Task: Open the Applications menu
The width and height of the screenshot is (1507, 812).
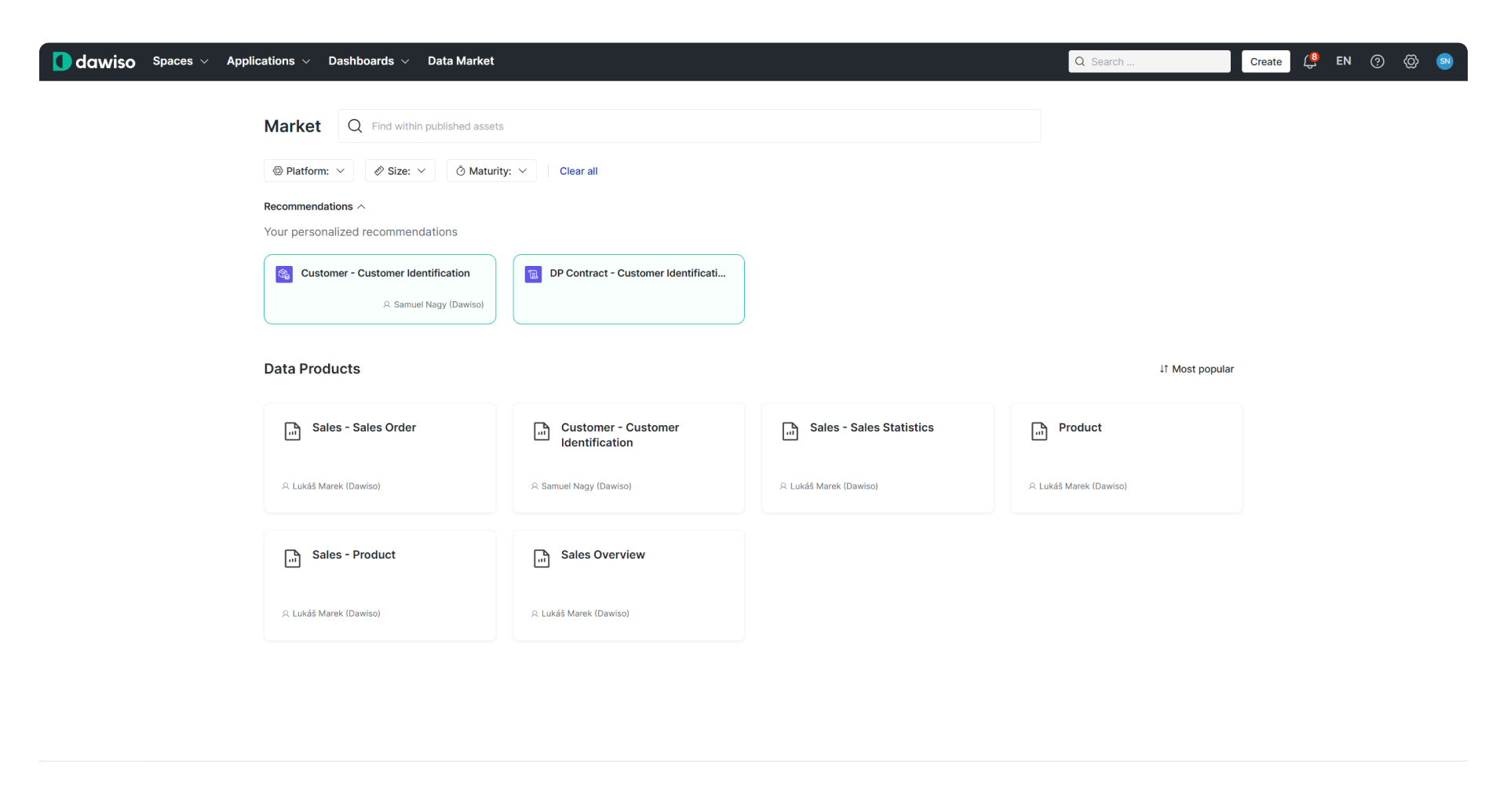Action: pos(268,61)
